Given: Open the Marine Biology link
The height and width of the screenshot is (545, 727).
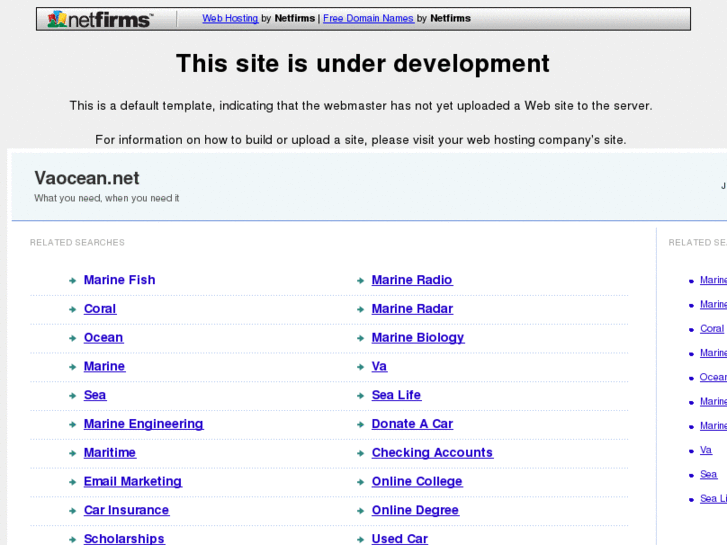Looking at the screenshot, I should tap(418, 337).
